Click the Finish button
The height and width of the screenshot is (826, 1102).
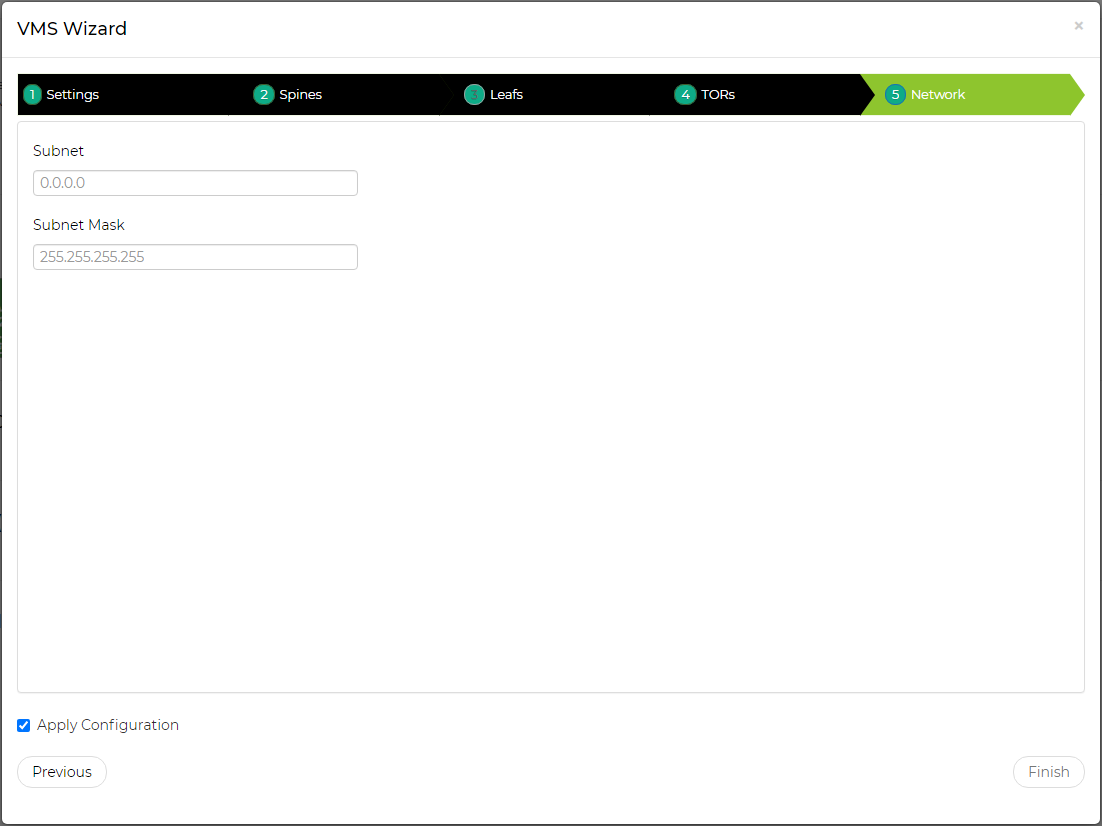tap(1048, 772)
